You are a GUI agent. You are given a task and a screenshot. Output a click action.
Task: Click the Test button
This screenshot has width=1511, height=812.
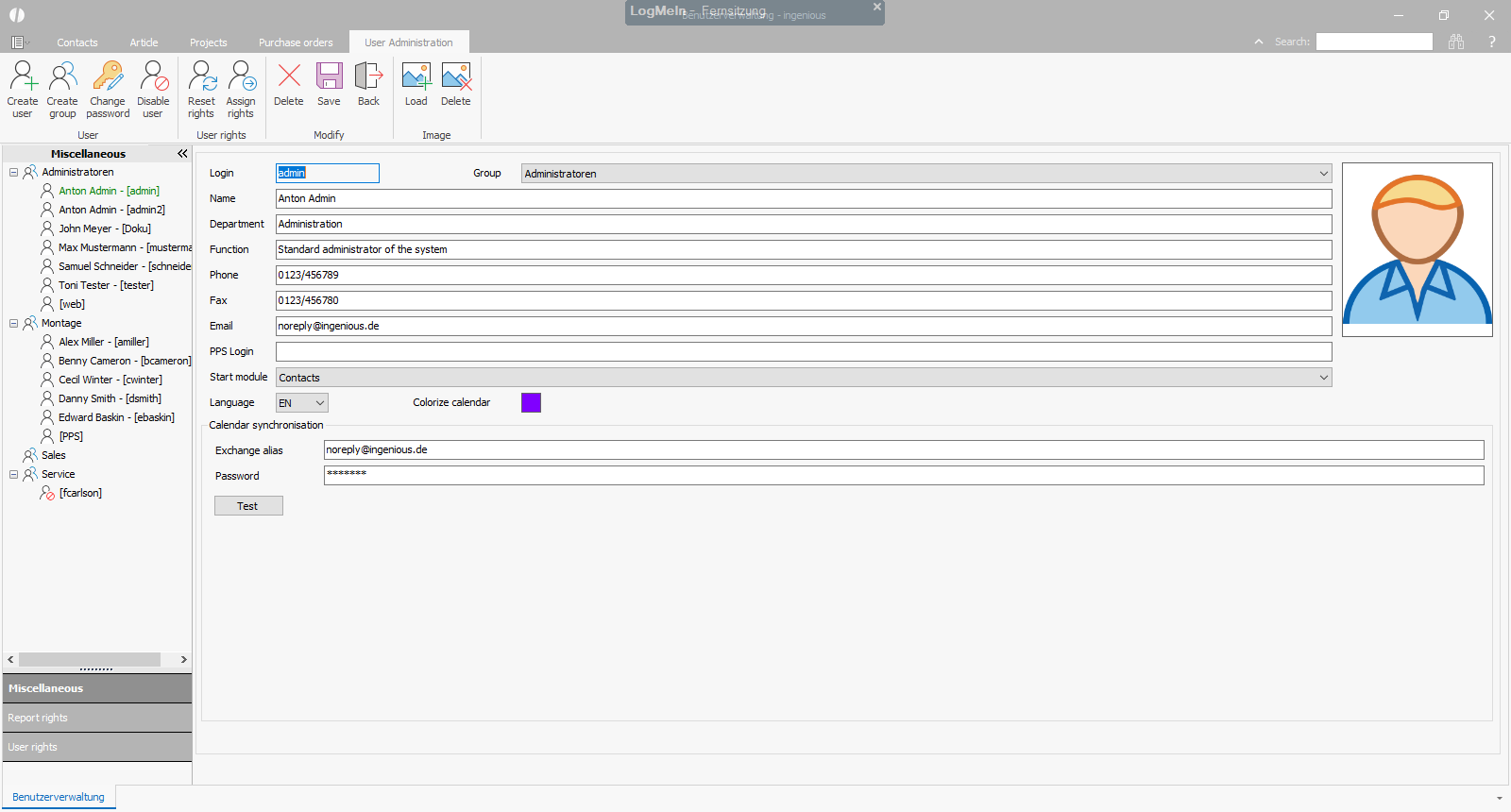(248, 506)
